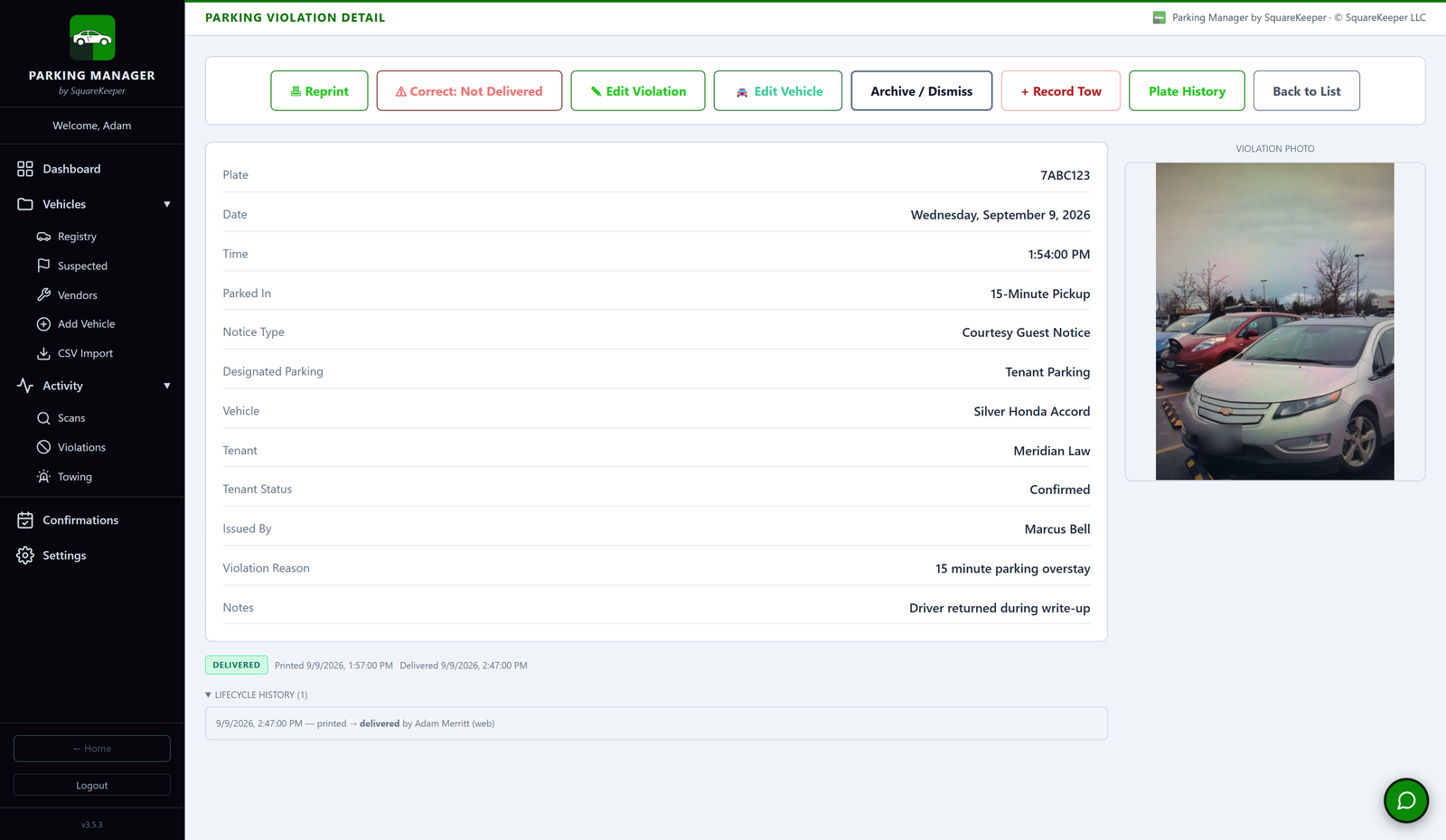
Task: Click the Record Tow button
Action: click(x=1061, y=91)
